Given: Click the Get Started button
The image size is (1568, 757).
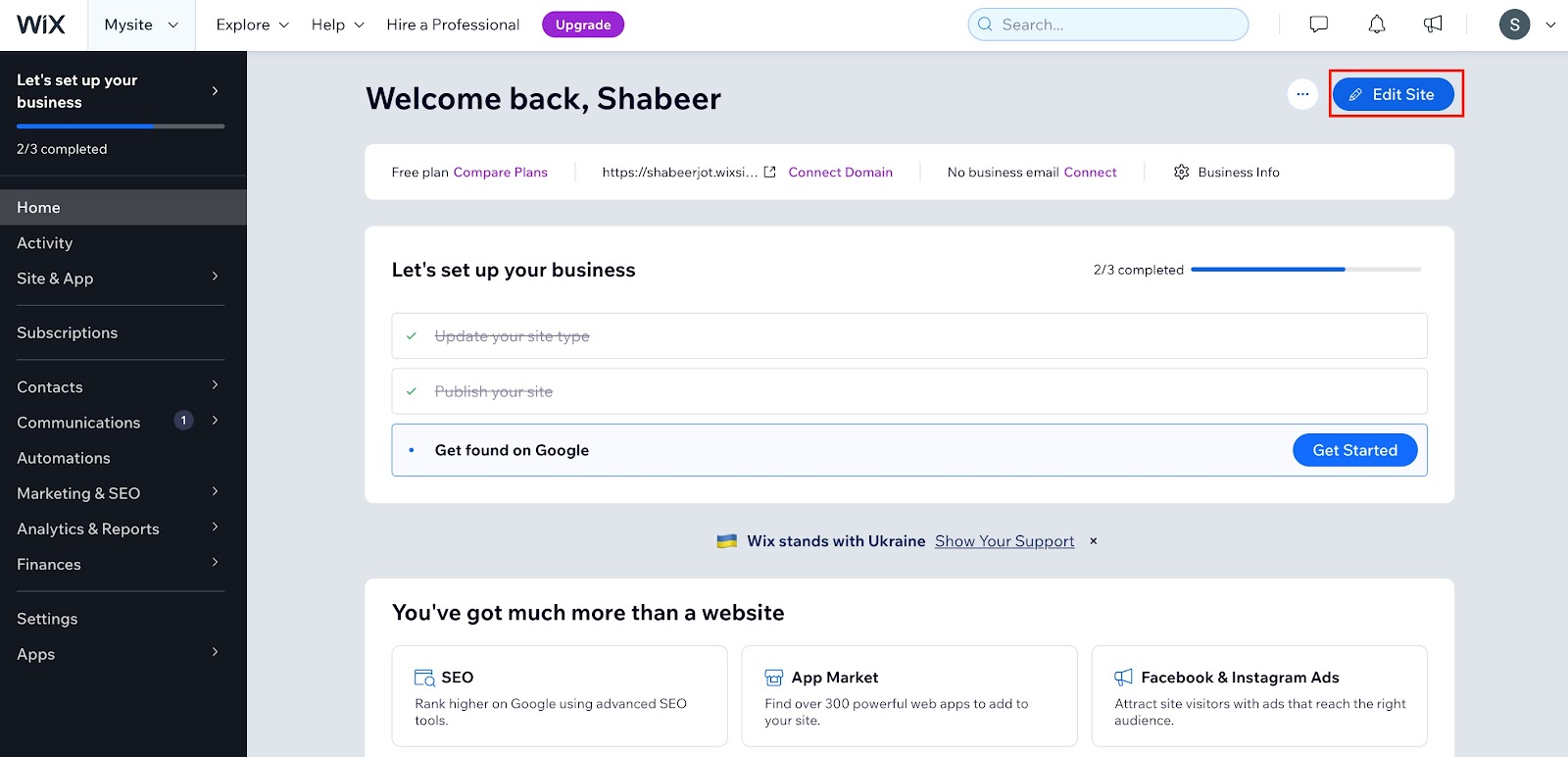Looking at the screenshot, I should tap(1355, 450).
